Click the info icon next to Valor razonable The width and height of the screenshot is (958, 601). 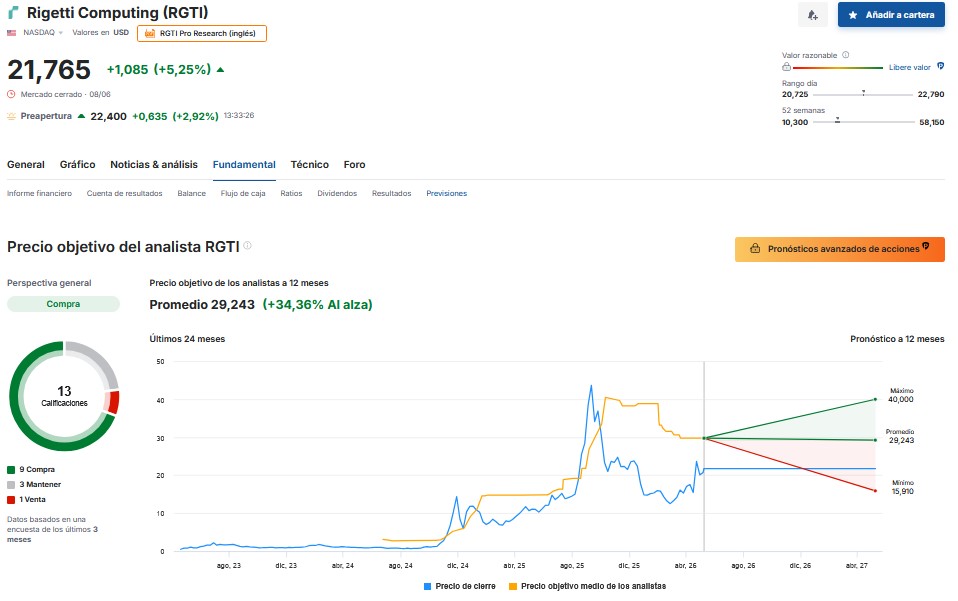[x=846, y=55]
